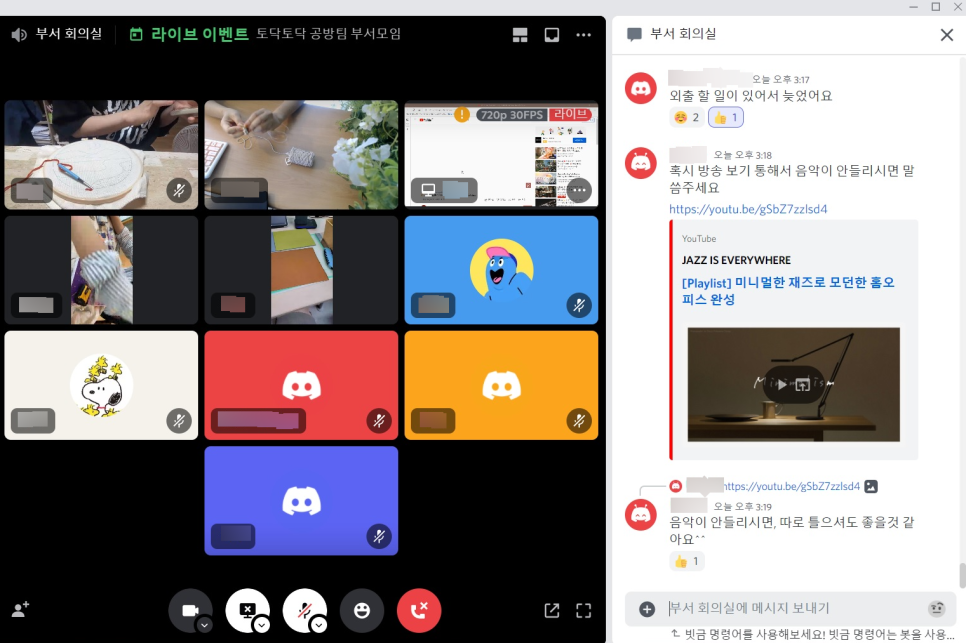
Task: Click the speaker icon beside 부서 회의실
Action: tap(19, 34)
